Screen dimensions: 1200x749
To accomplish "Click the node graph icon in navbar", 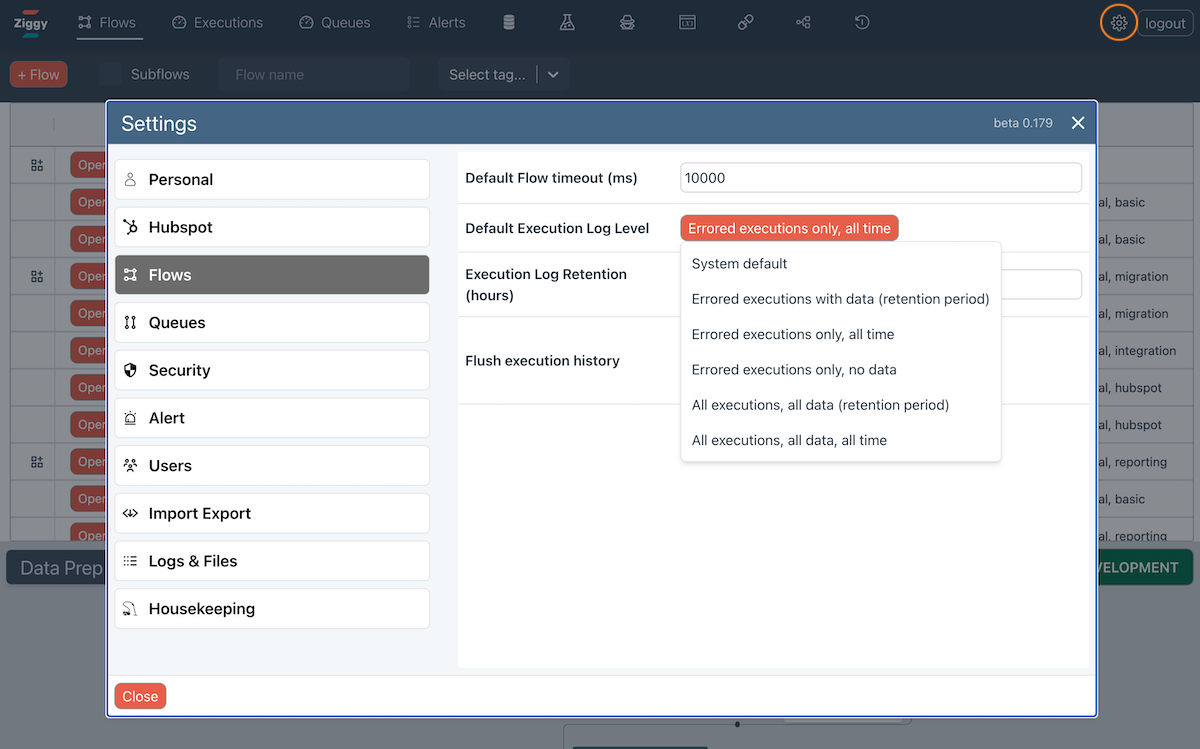I will (803, 22).
